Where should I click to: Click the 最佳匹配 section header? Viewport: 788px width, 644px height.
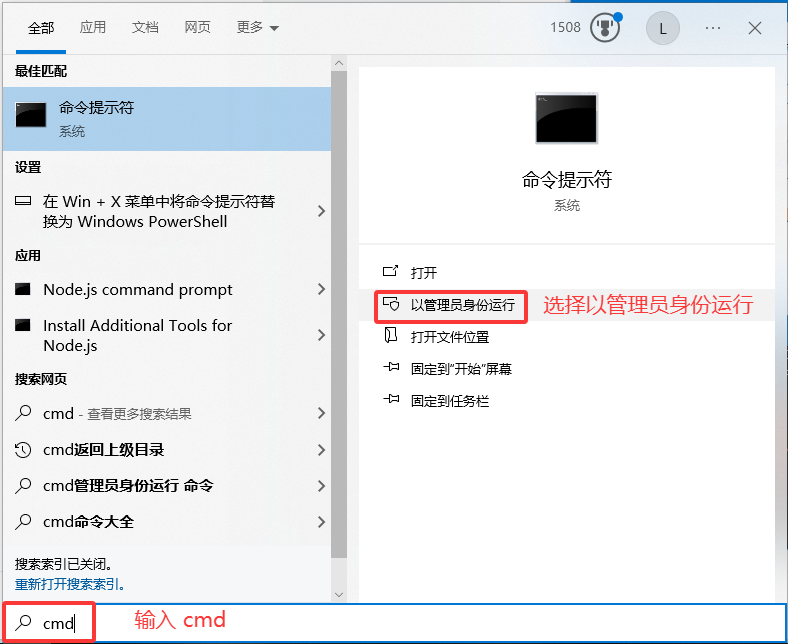click(x=41, y=71)
